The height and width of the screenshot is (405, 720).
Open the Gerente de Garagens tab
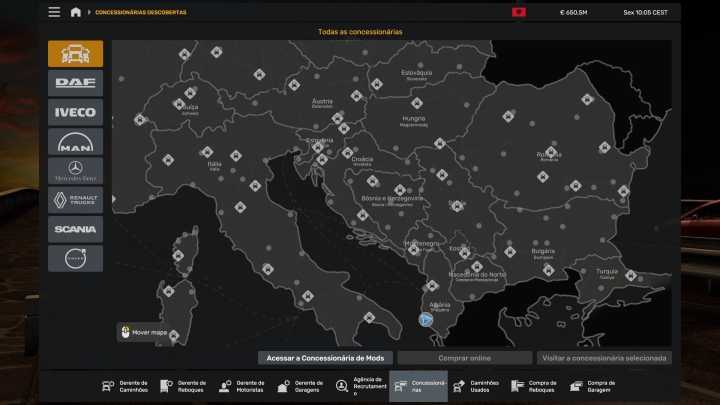pos(301,387)
